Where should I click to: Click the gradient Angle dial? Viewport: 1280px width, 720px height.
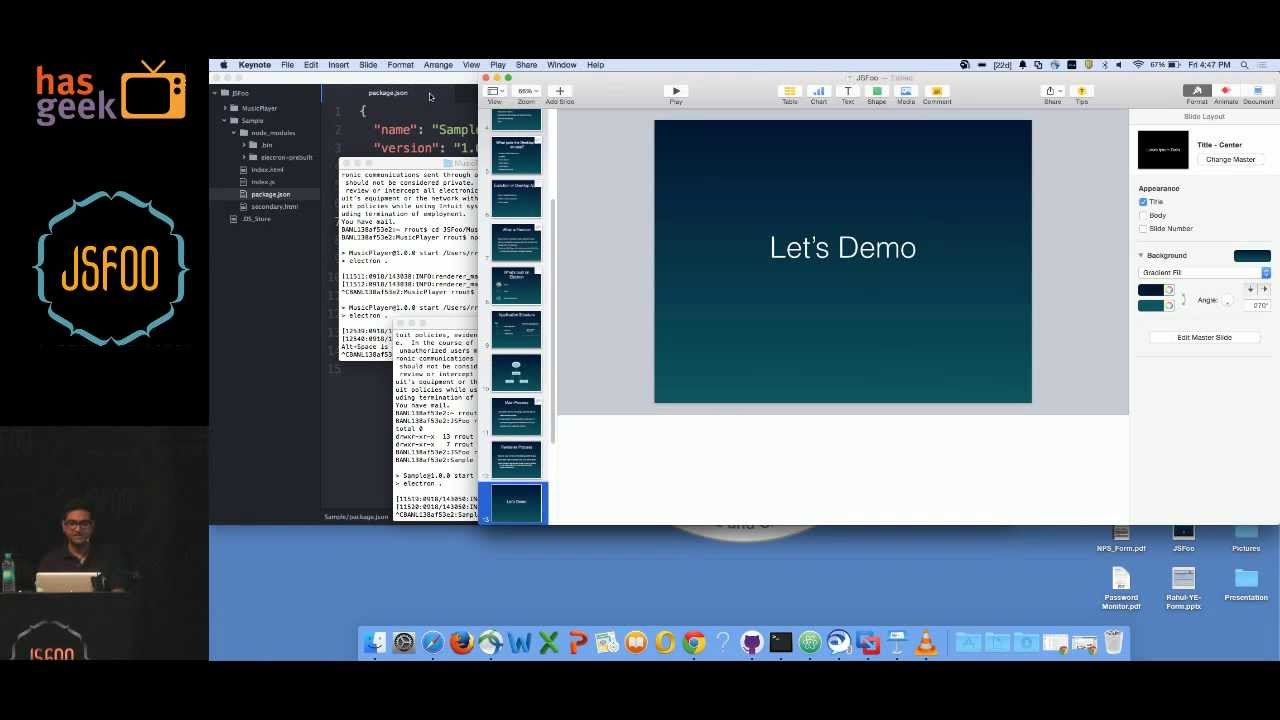coord(1227,300)
